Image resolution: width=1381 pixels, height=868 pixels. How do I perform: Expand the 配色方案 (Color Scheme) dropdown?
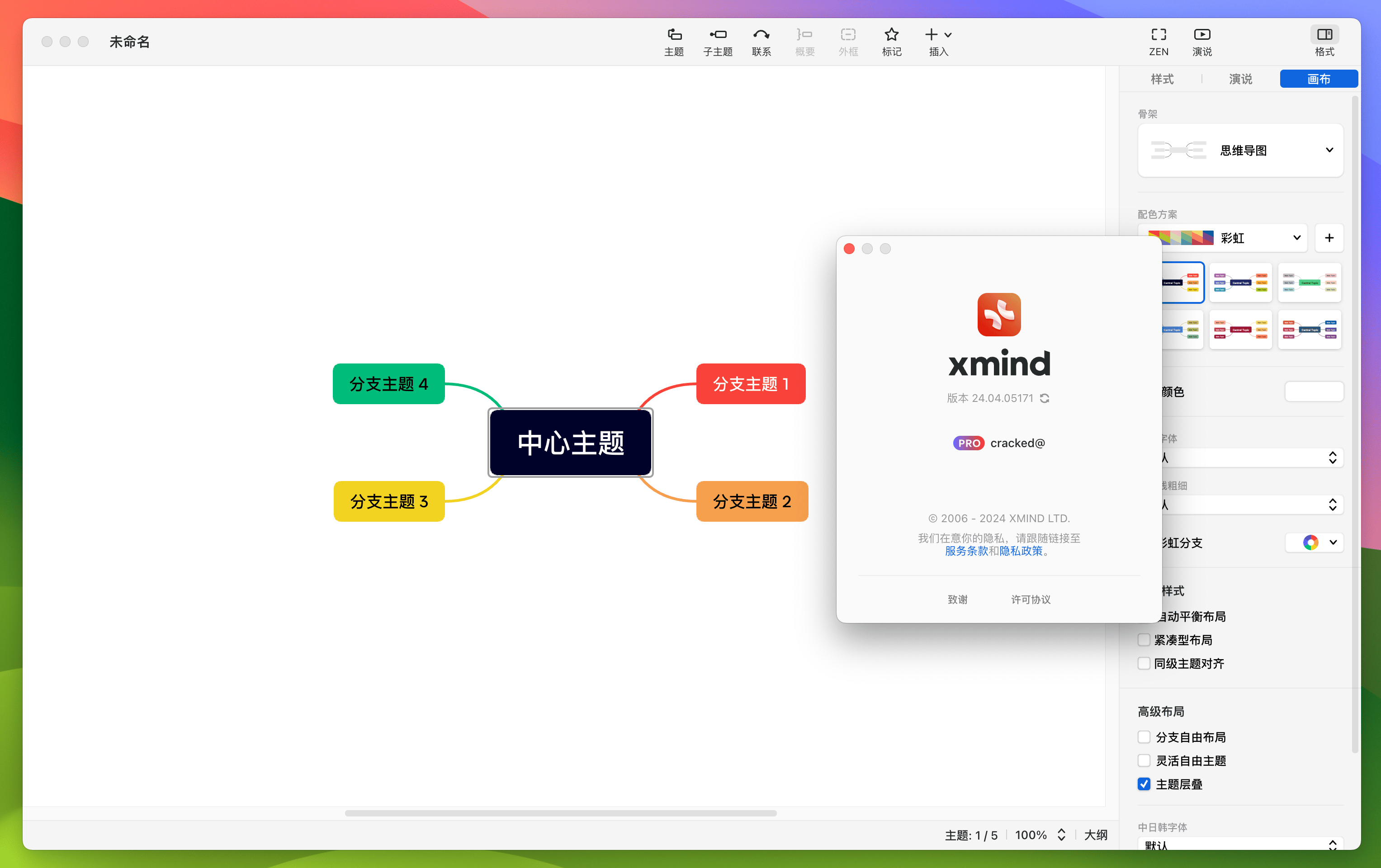pyautogui.click(x=1295, y=237)
